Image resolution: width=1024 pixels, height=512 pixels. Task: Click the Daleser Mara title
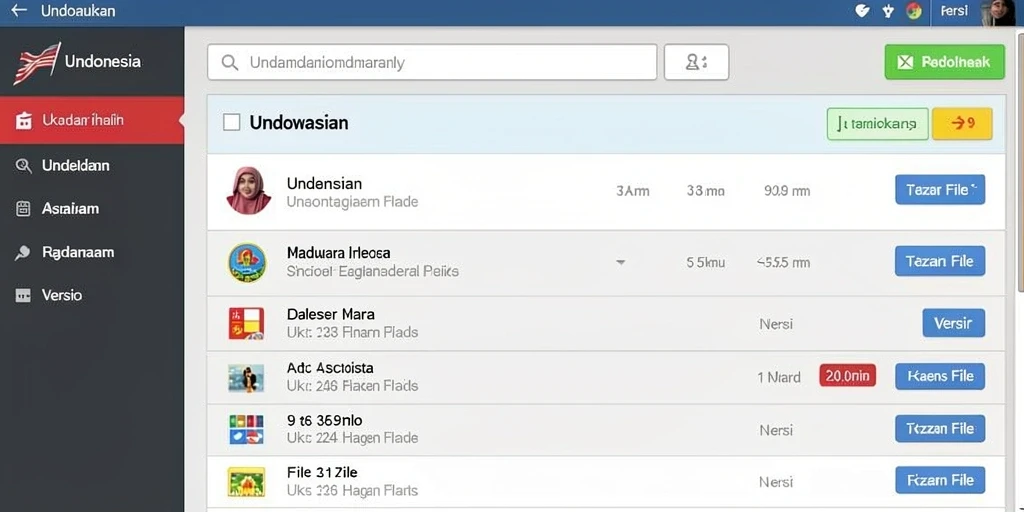click(331, 314)
